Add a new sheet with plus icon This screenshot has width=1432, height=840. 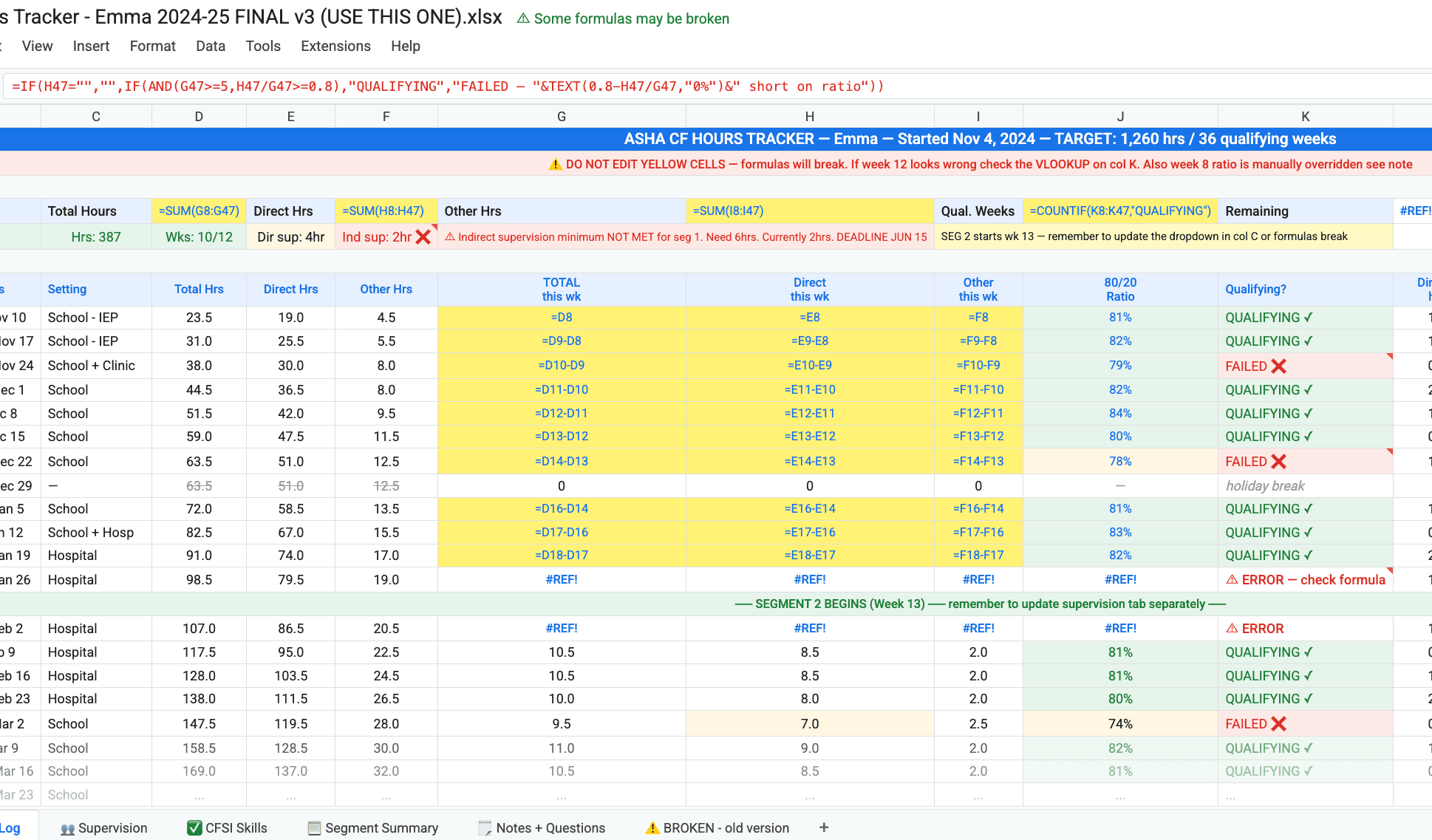point(824,827)
